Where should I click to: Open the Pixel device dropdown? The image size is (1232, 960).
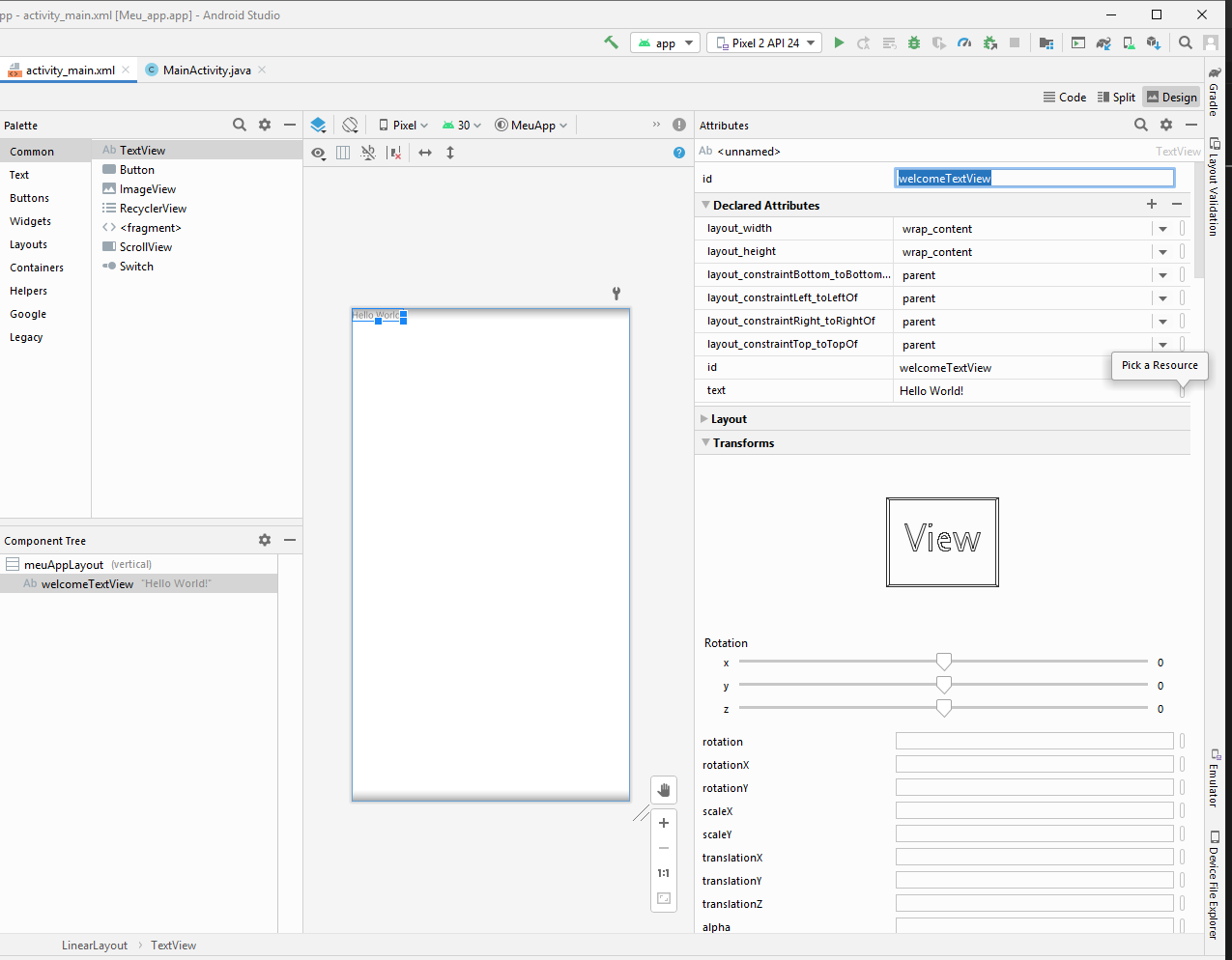coord(403,125)
